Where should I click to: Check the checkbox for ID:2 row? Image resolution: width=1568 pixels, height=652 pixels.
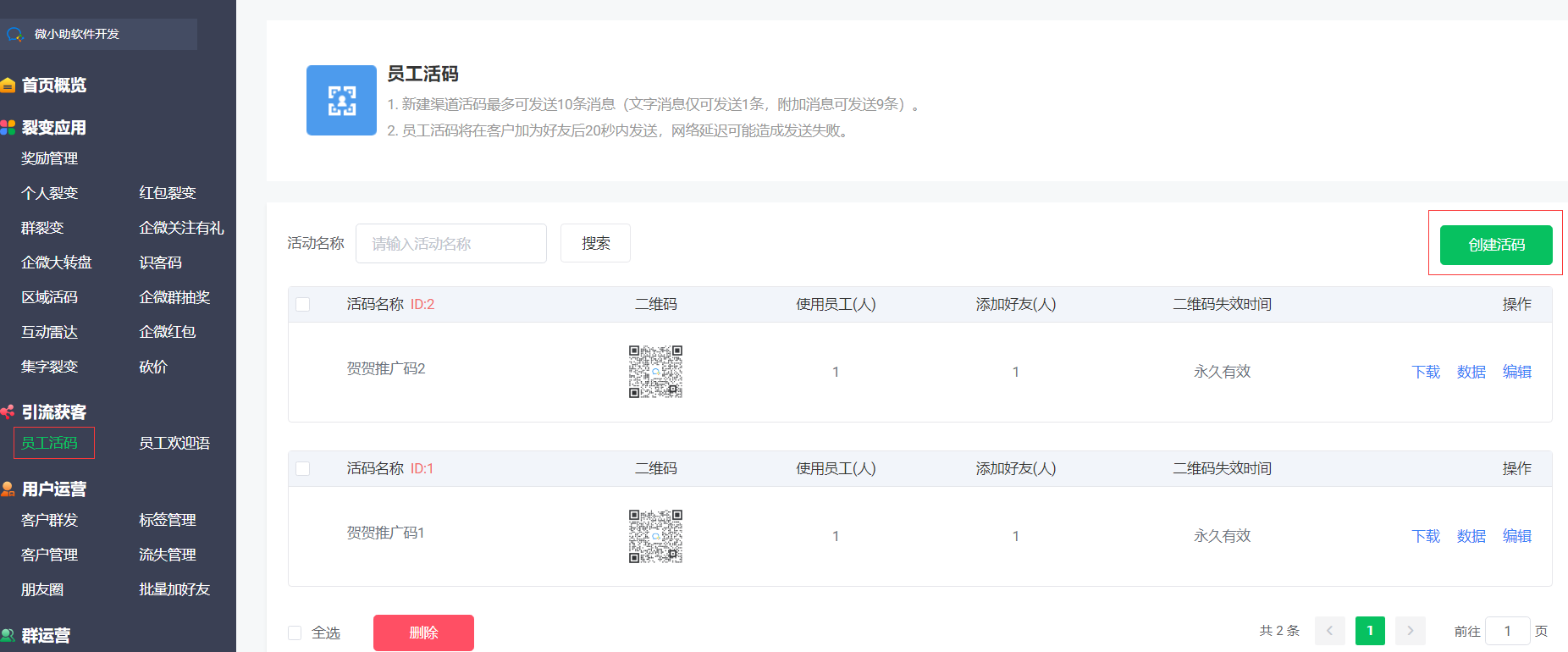[x=303, y=305]
